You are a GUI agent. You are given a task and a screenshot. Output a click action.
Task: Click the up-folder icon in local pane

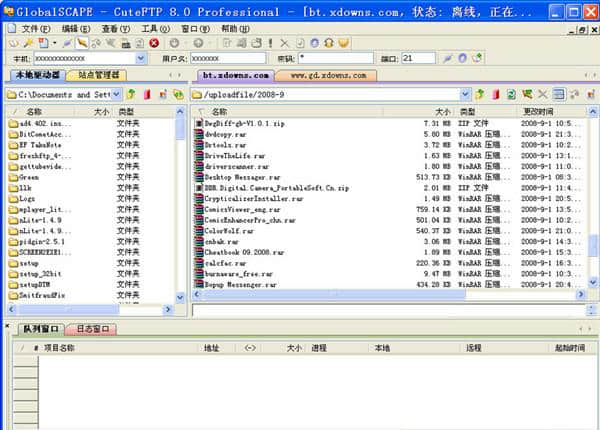point(131,94)
